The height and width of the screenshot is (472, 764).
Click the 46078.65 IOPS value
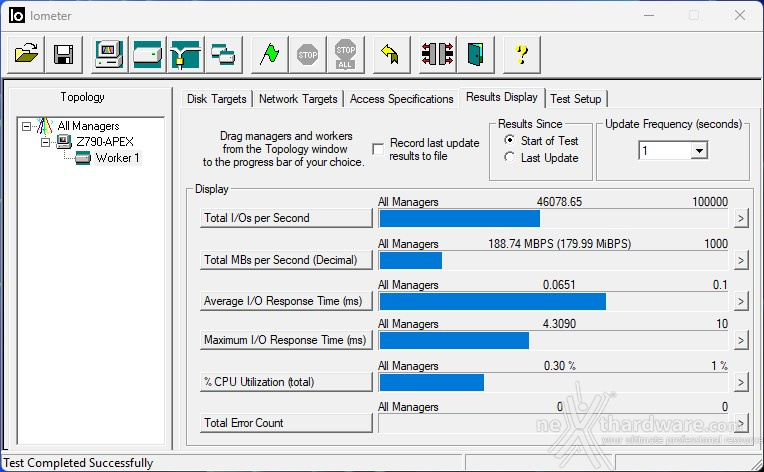(x=559, y=202)
